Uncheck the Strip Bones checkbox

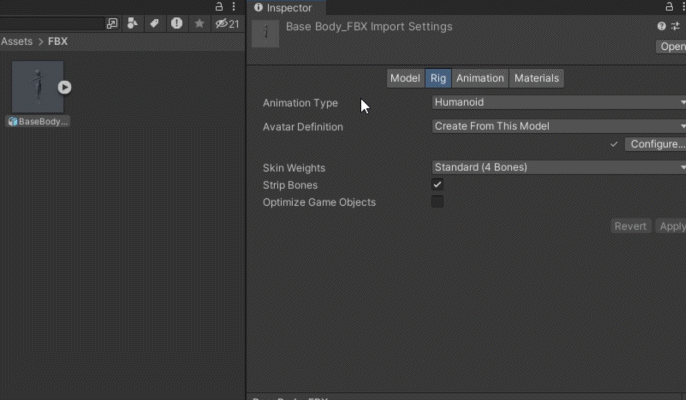pos(437,185)
